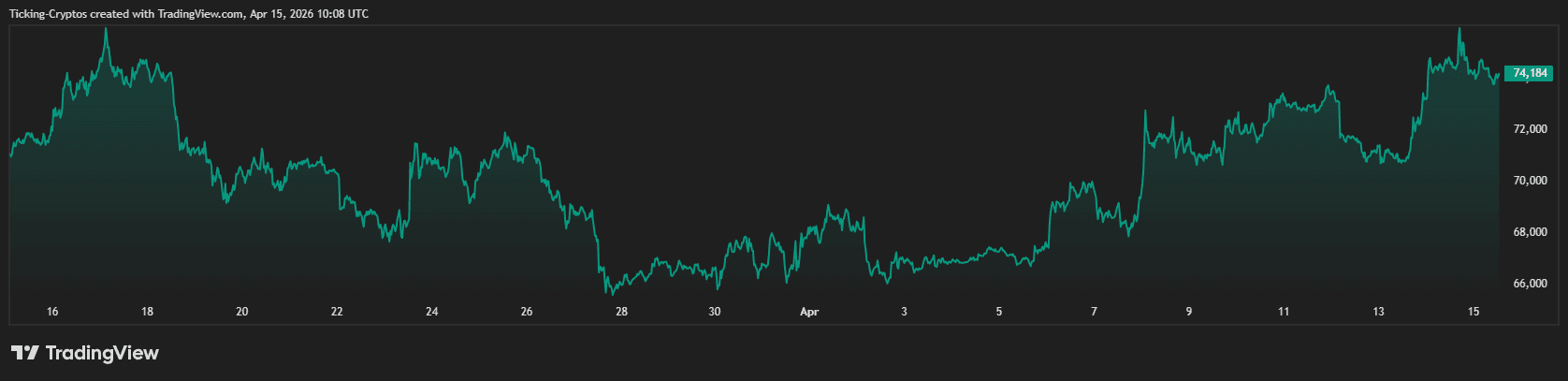Viewport: 1568px width, 381px height.
Task: Select the Apr marker on time axis
Action: coord(809,312)
